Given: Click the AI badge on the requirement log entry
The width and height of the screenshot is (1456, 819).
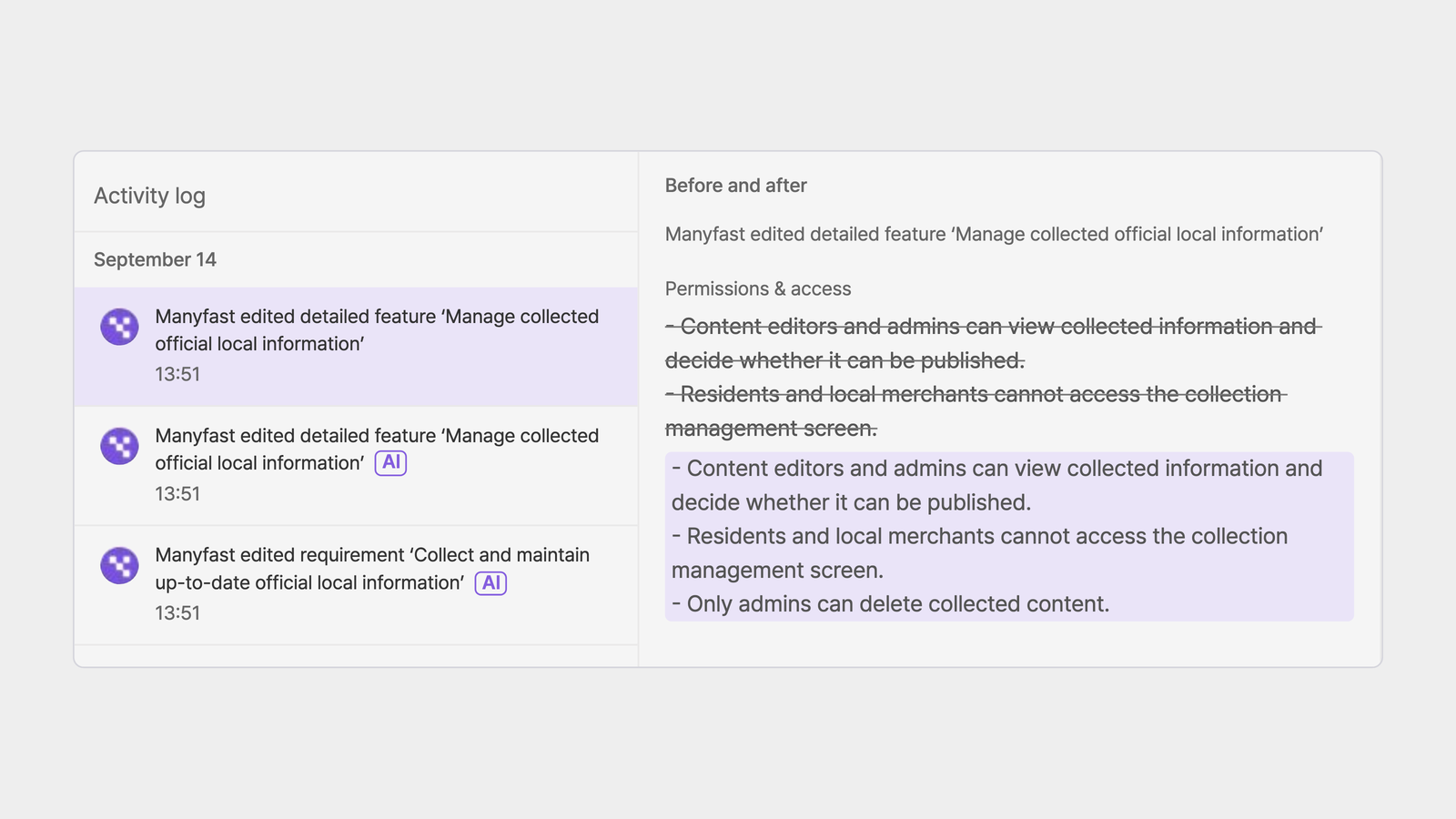Looking at the screenshot, I should (x=490, y=582).
